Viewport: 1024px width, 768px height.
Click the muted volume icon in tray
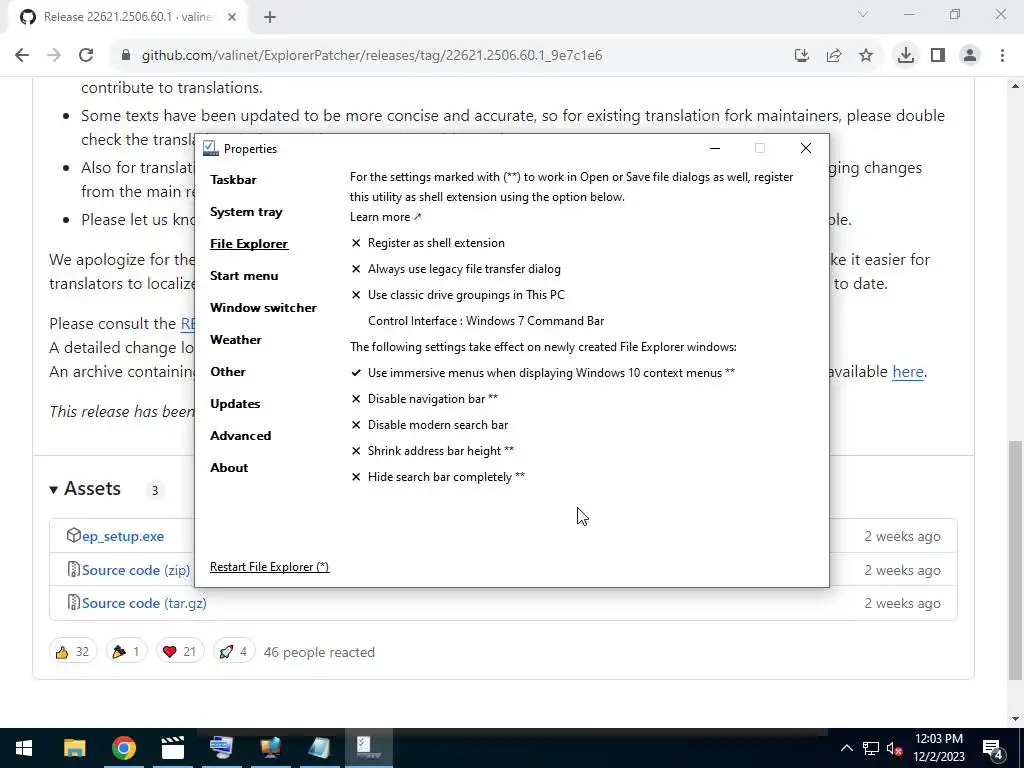click(x=895, y=748)
